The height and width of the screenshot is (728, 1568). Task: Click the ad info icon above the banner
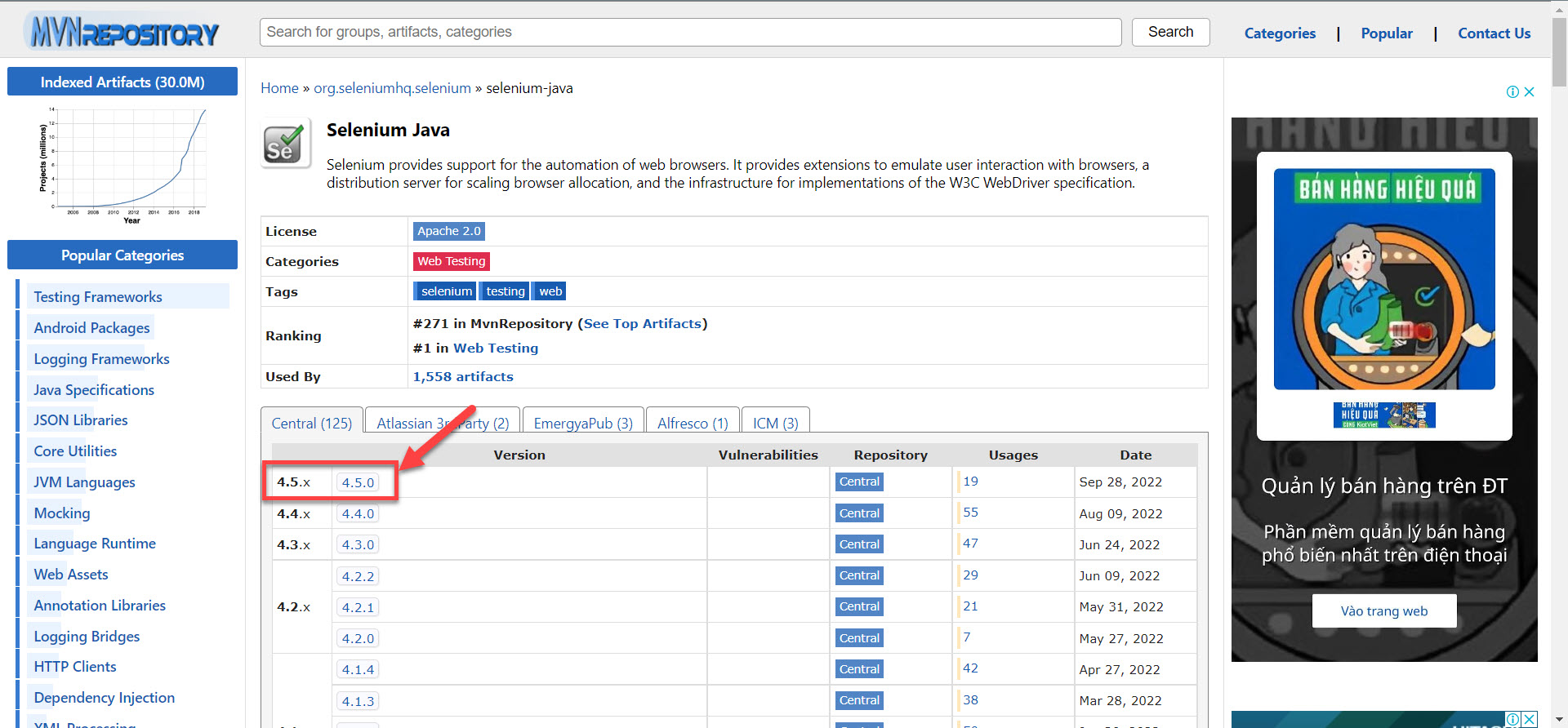1512,91
